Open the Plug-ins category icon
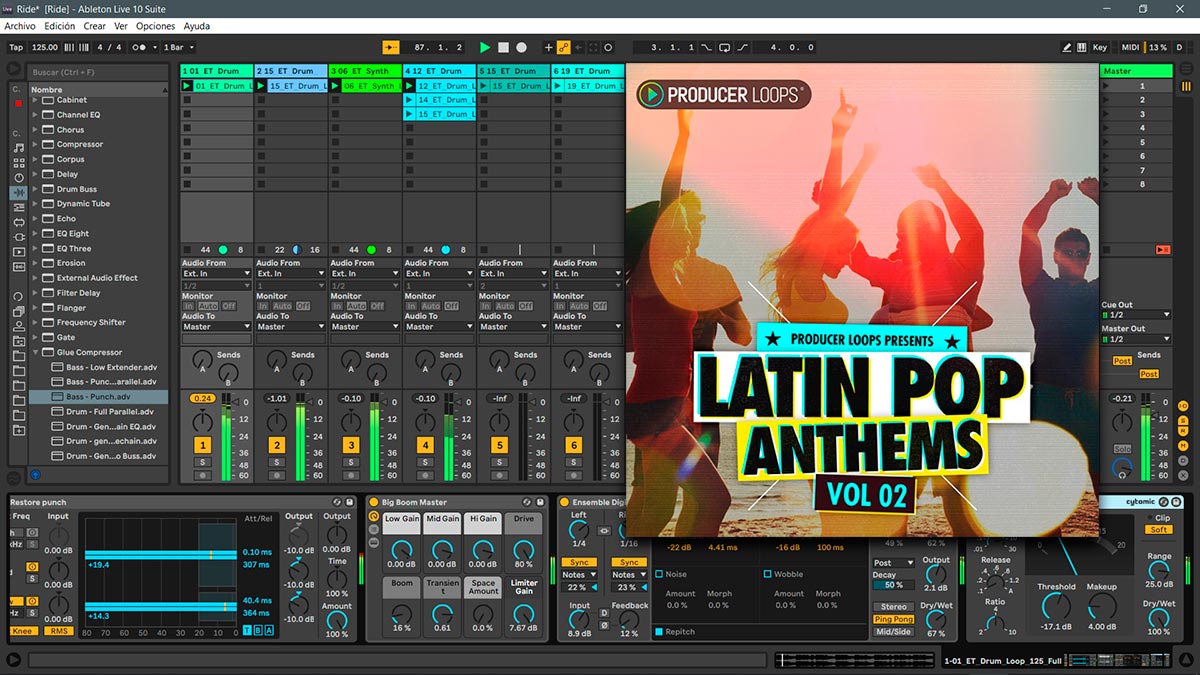The image size is (1200, 675). (19, 236)
